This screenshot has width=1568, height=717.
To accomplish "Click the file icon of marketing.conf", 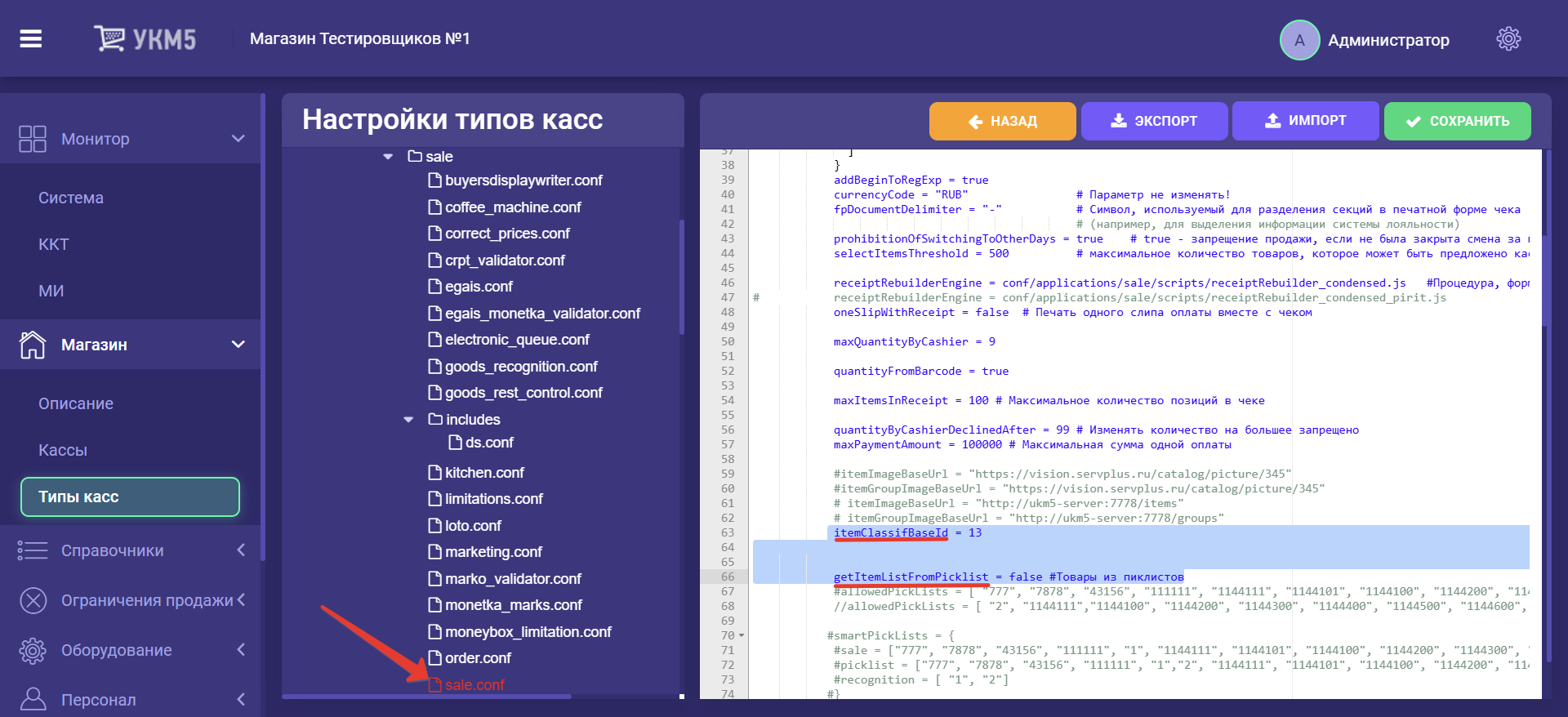I will tap(435, 551).
